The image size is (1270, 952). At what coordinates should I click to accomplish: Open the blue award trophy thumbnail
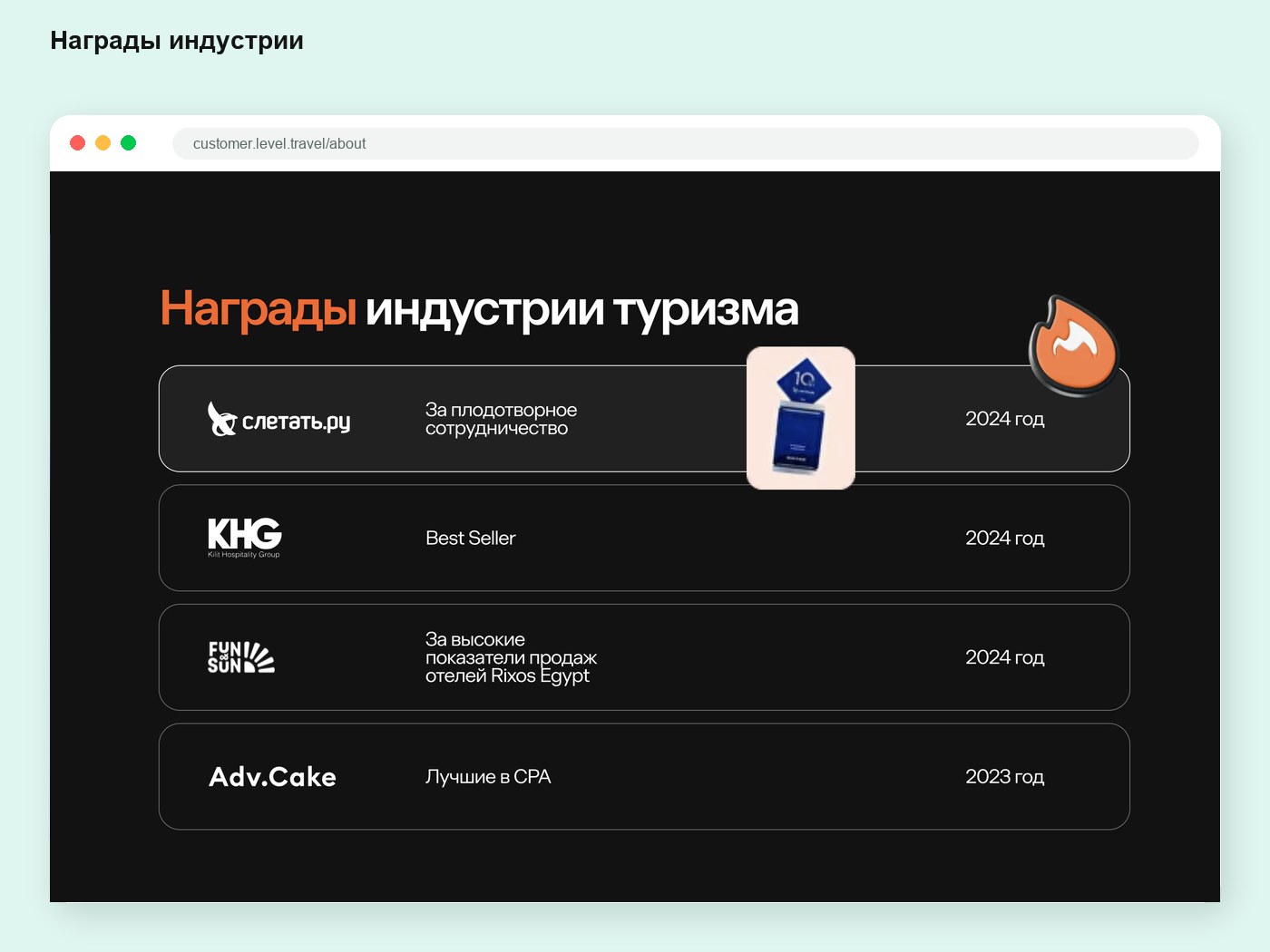pos(801,418)
